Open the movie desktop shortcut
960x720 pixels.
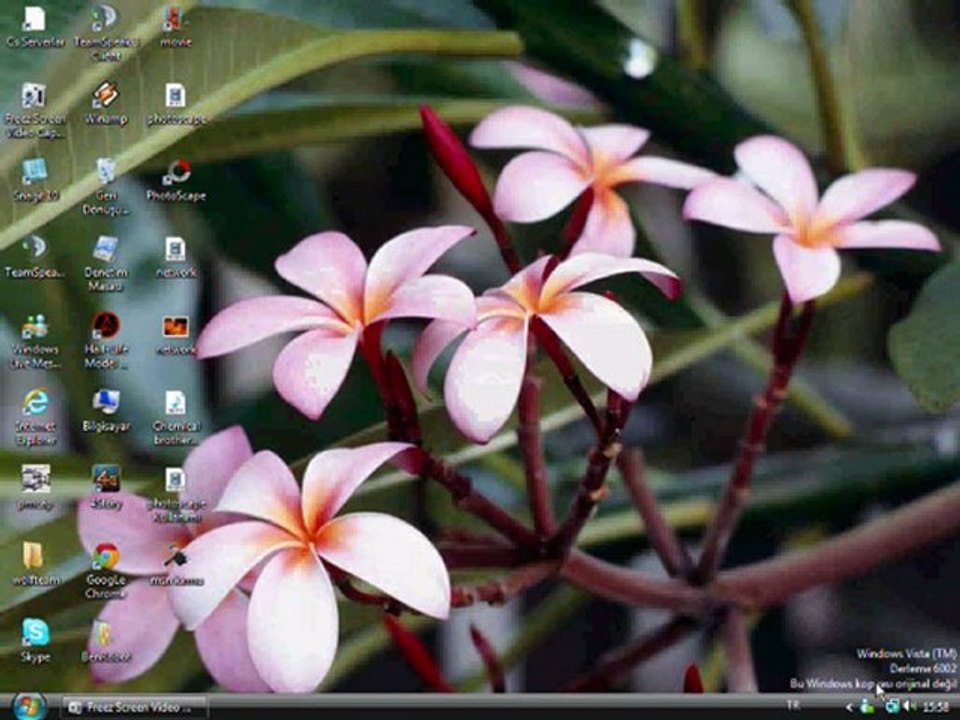click(176, 26)
